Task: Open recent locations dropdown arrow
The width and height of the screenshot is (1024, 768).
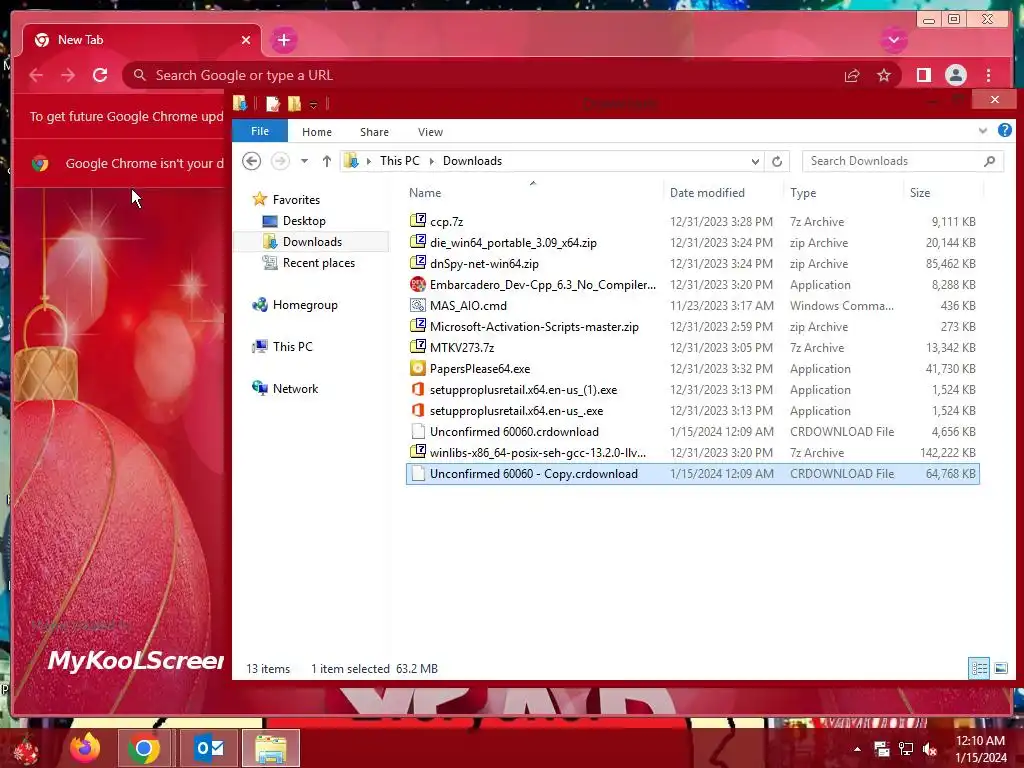Action: [x=304, y=161]
